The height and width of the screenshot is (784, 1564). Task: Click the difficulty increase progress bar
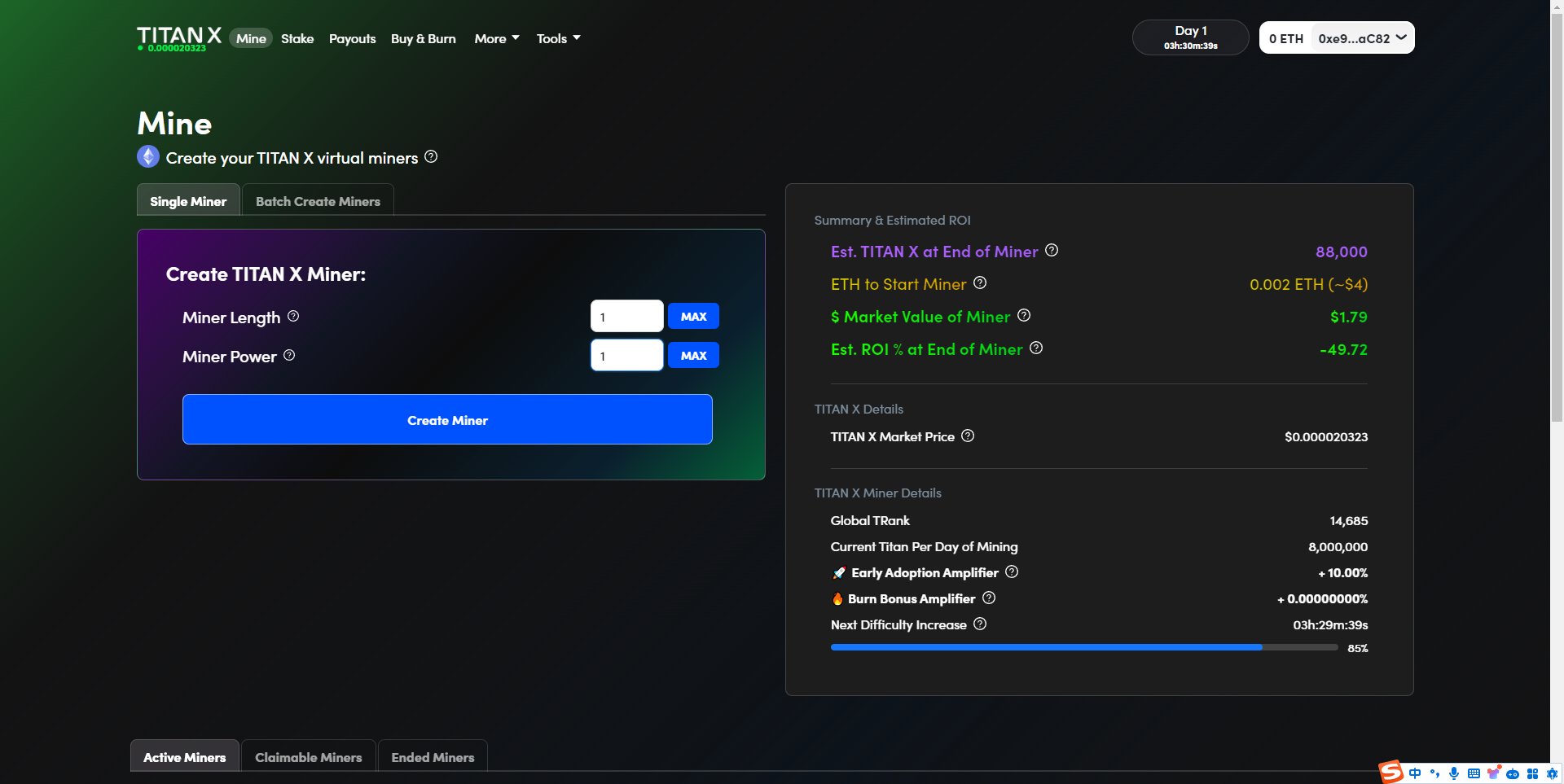(1084, 647)
